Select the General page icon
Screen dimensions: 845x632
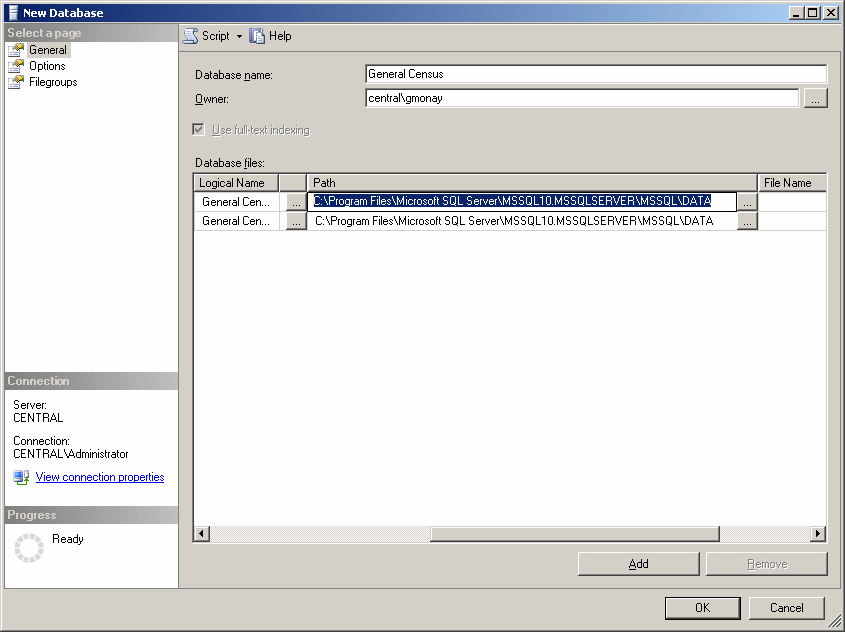tap(16, 50)
